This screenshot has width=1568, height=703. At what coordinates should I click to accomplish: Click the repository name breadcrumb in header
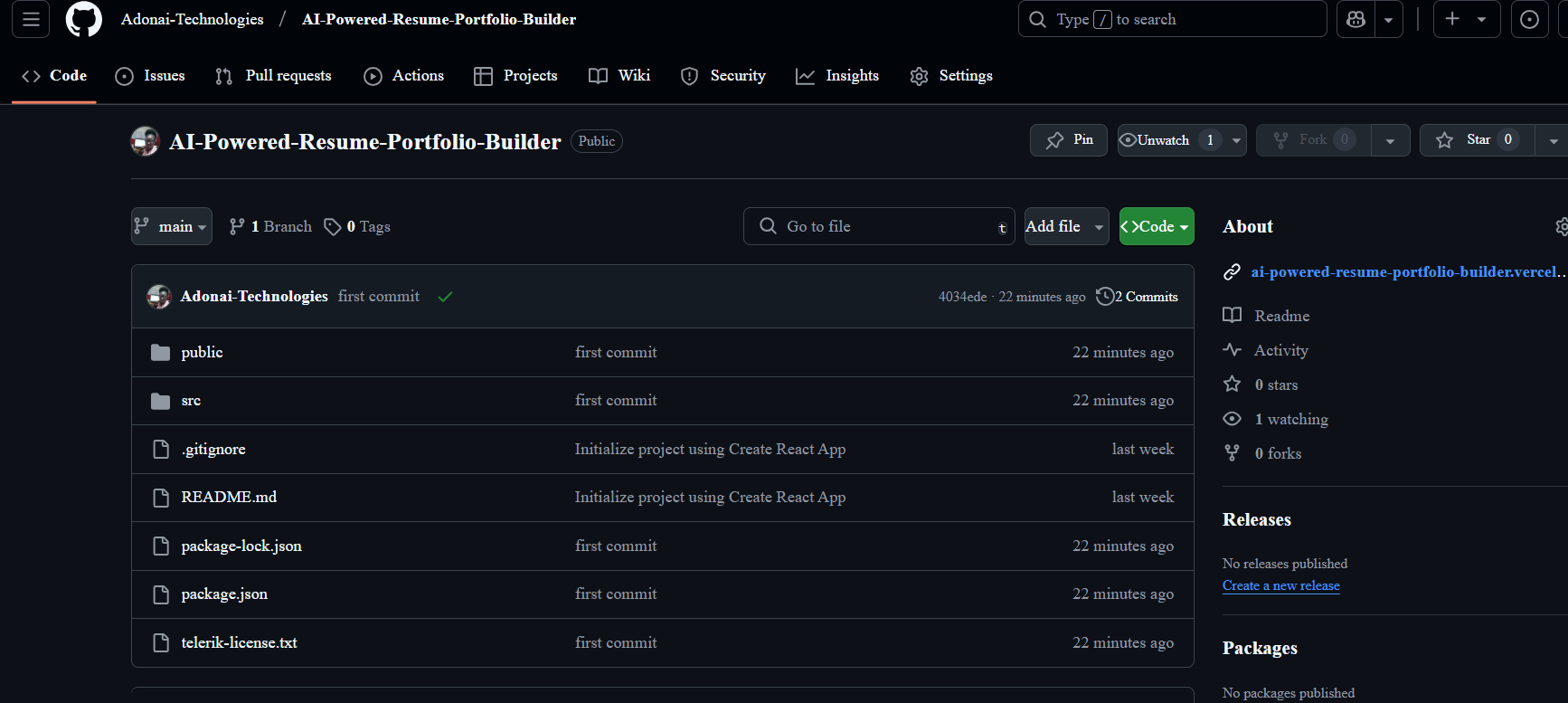(x=439, y=19)
